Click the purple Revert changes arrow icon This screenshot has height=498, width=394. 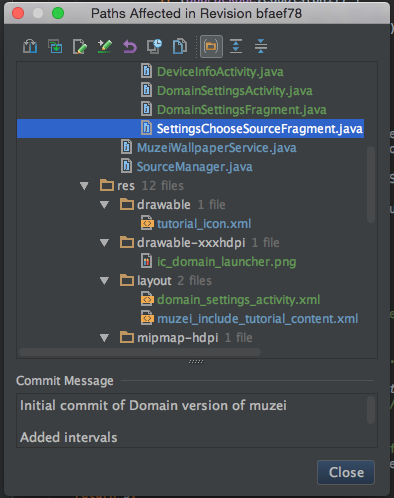(x=130, y=46)
